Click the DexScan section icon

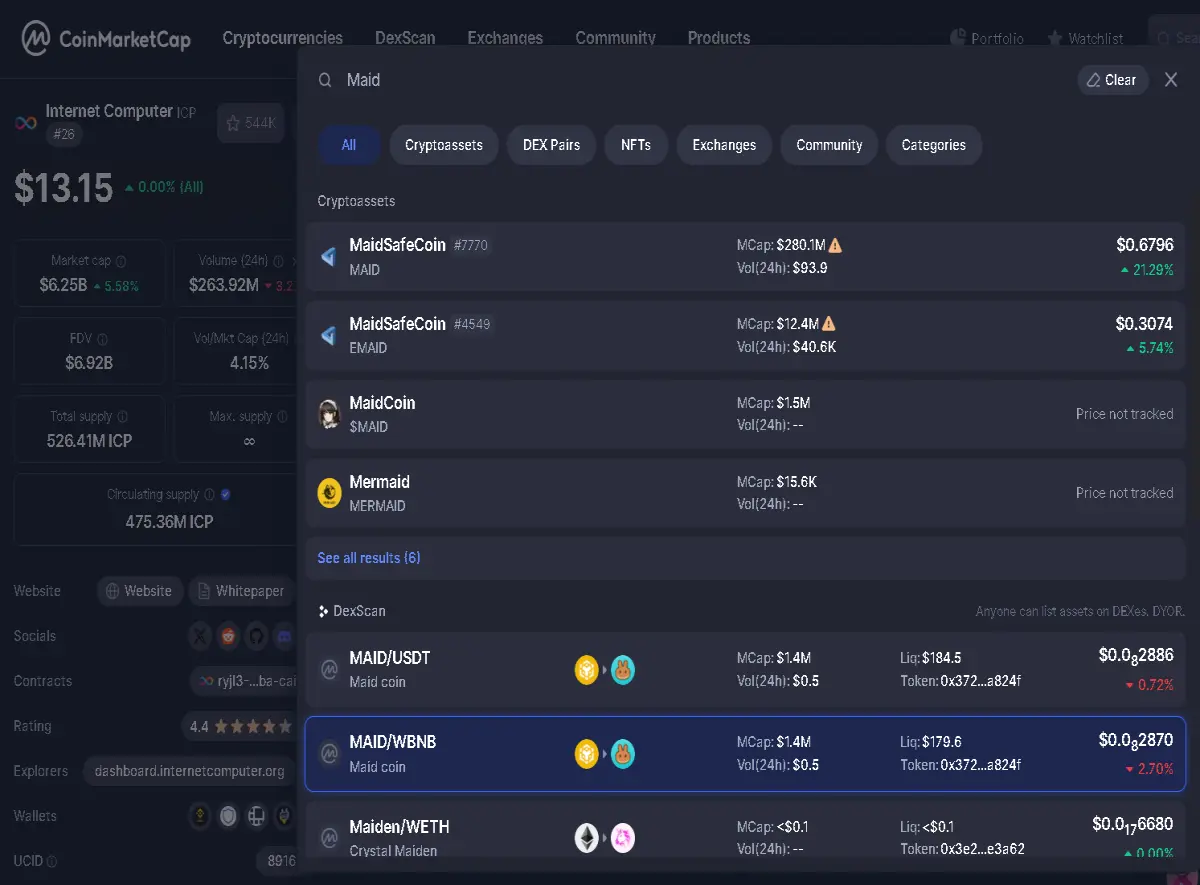click(x=323, y=611)
